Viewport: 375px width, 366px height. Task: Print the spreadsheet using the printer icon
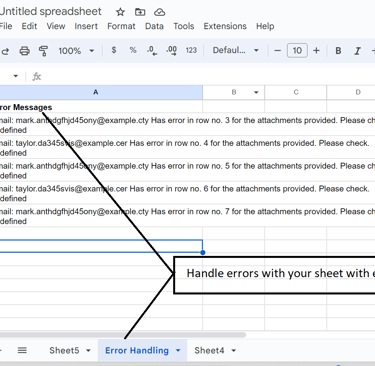click(24, 51)
